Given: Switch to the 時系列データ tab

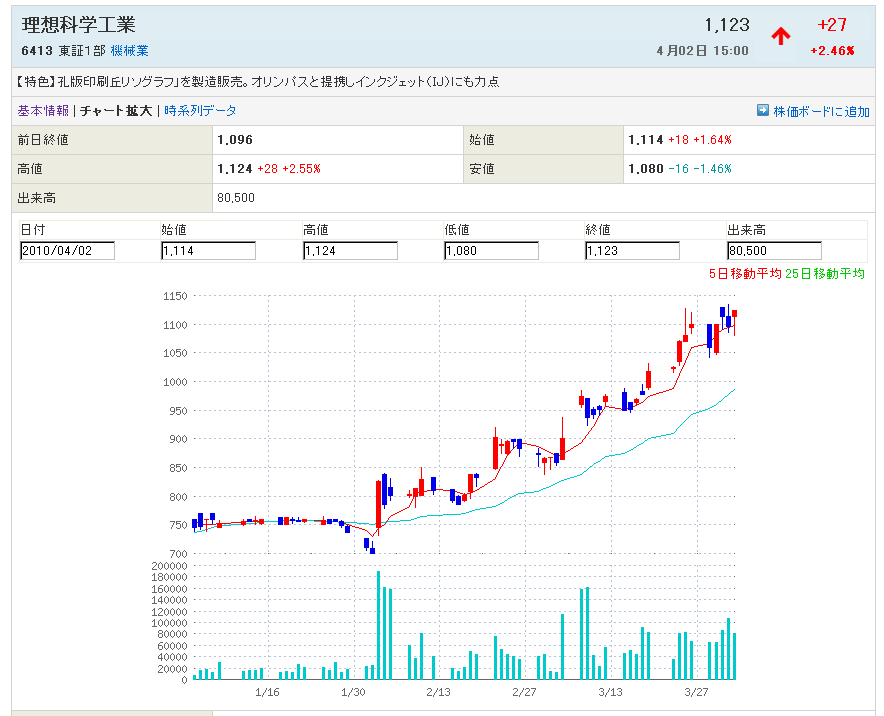Looking at the screenshot, I should [200, 111].
